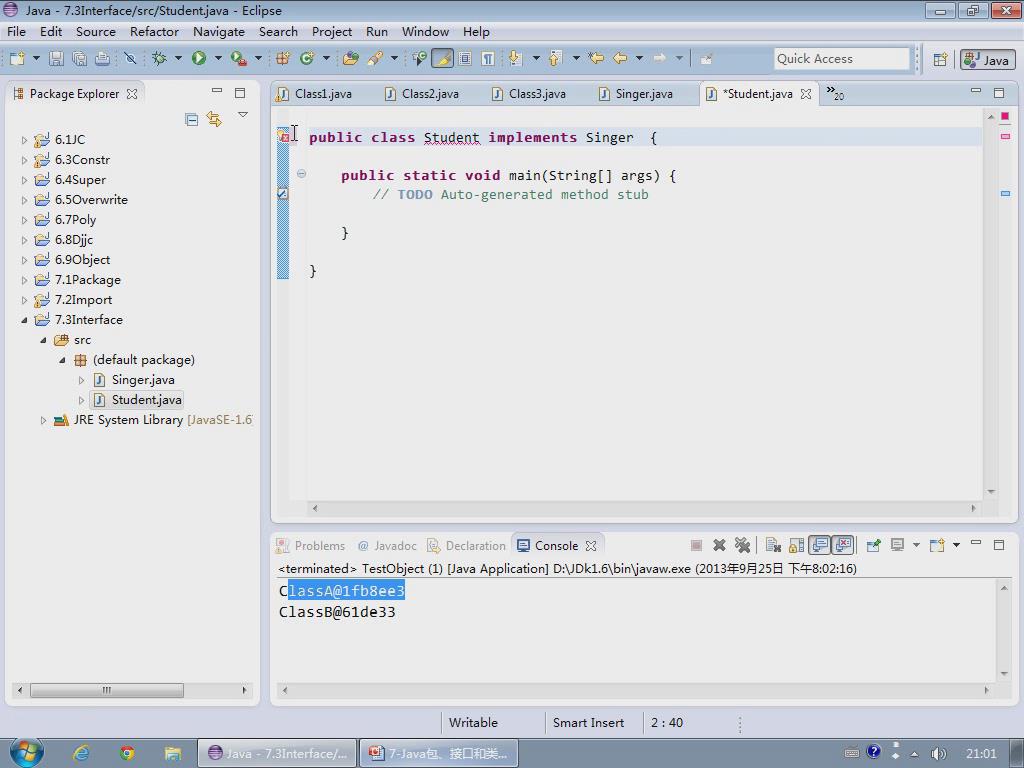Expand the 6.1JC project

tap(24, 140)
